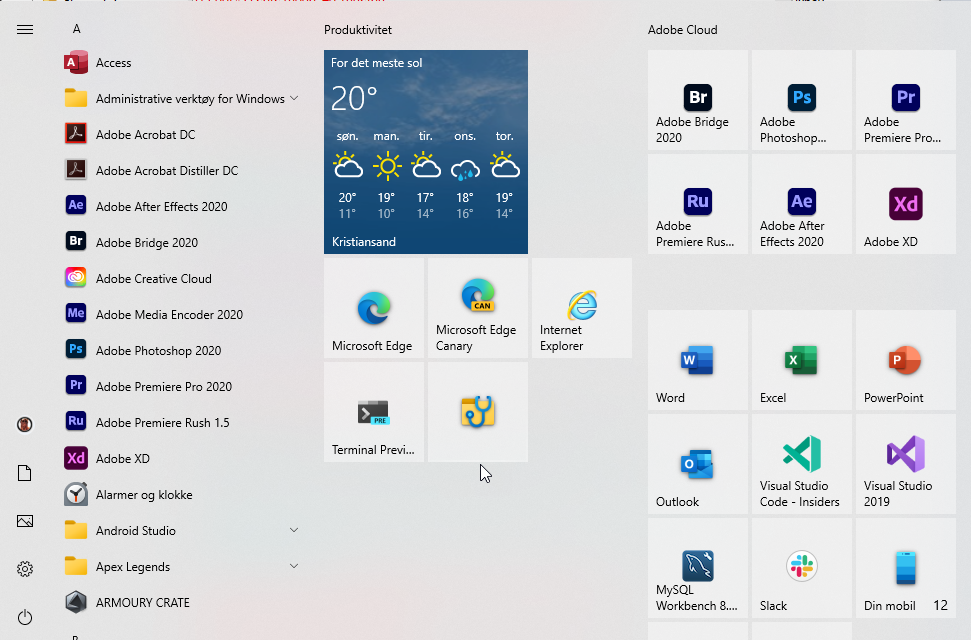This screenshot has height=640, width=971.
Task: Select the Adobe Cloud group title
Action: click(x=682, y=30)
